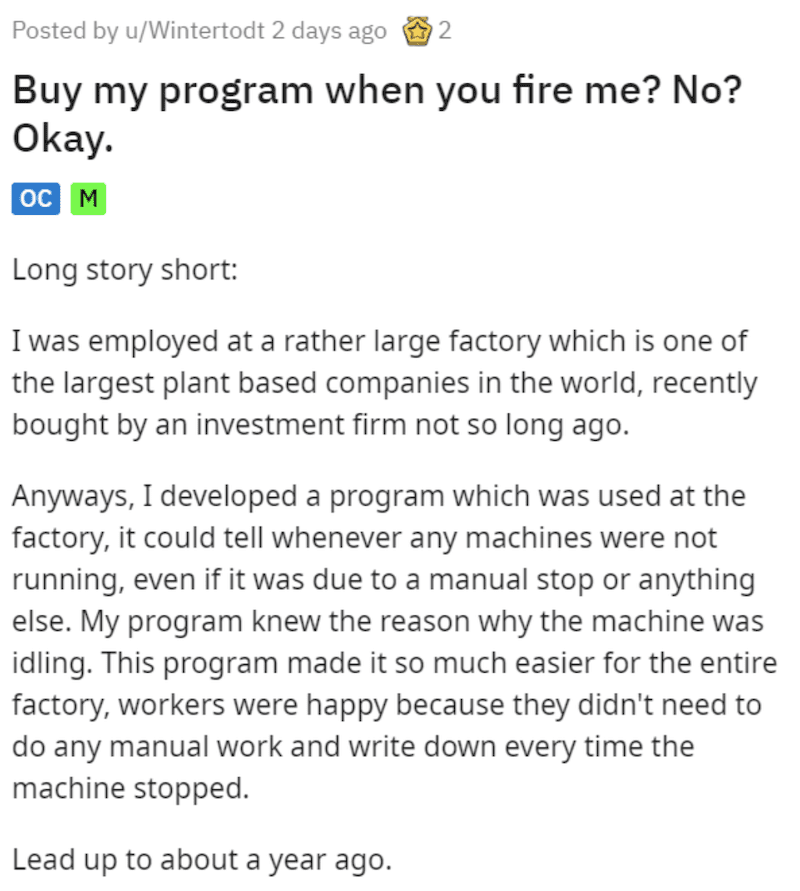The height and width of the screenshot is (891, 800).
Task: Click the award count number 2
Action: (445, 31)
